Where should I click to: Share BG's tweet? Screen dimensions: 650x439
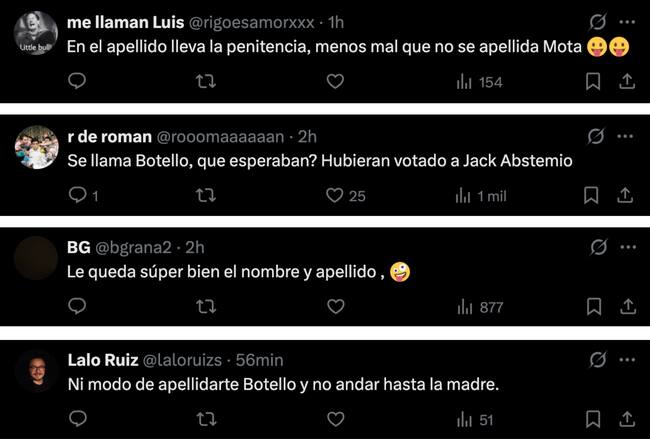point(627,308)
